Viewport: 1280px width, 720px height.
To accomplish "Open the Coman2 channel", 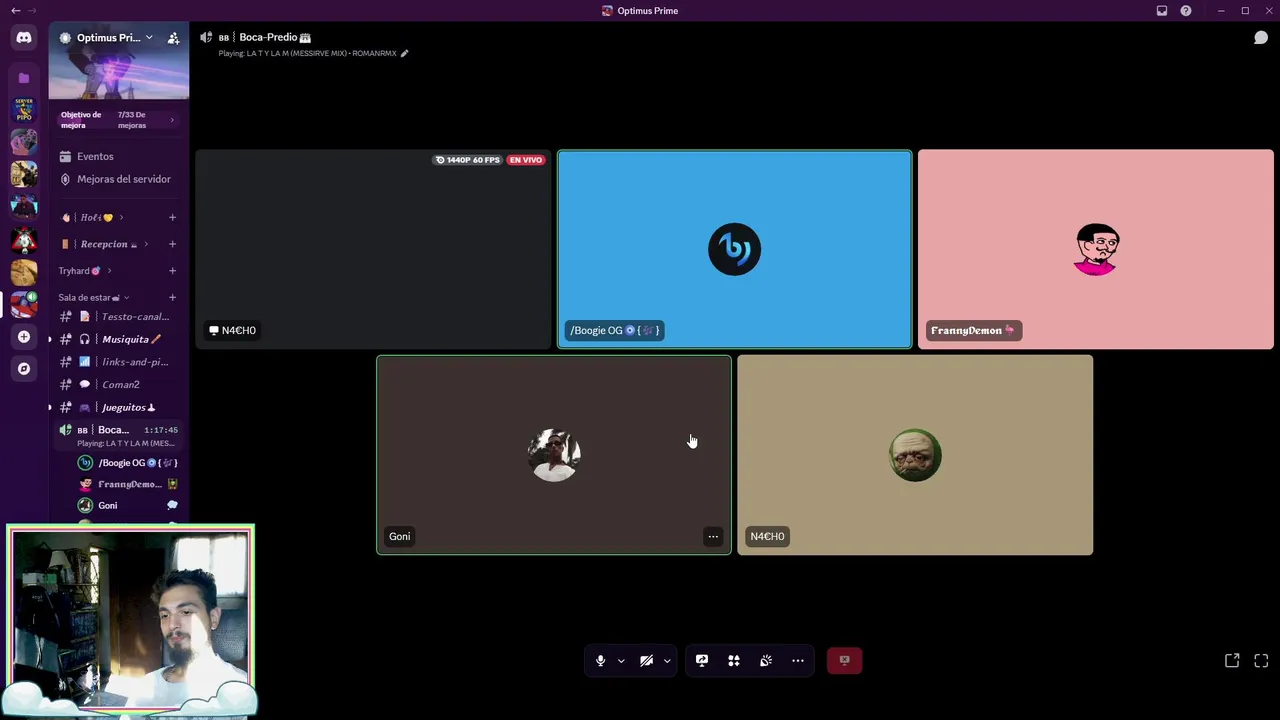I will click(x=118, y=384).
